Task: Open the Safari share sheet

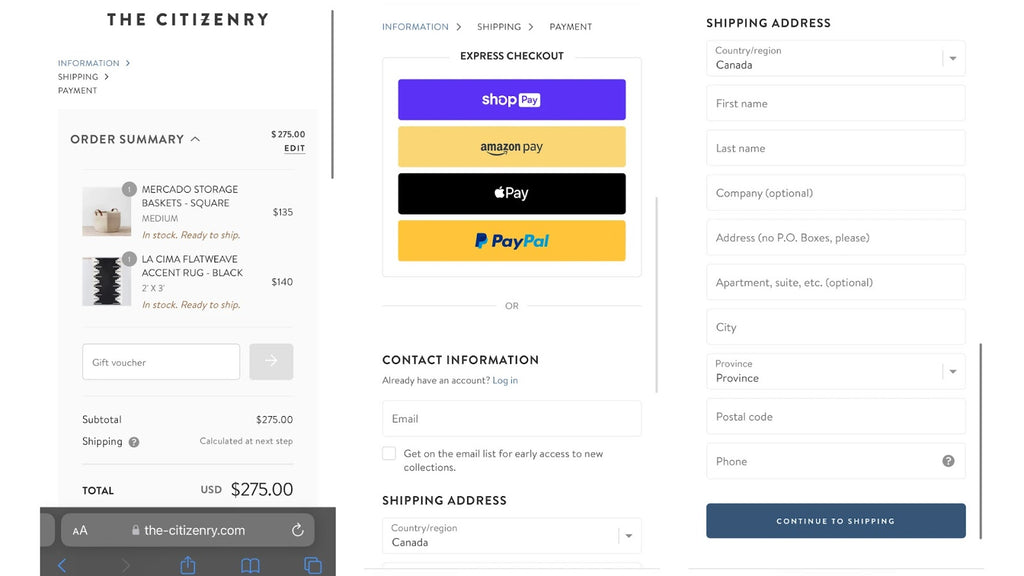Action: tap(187, 565)
